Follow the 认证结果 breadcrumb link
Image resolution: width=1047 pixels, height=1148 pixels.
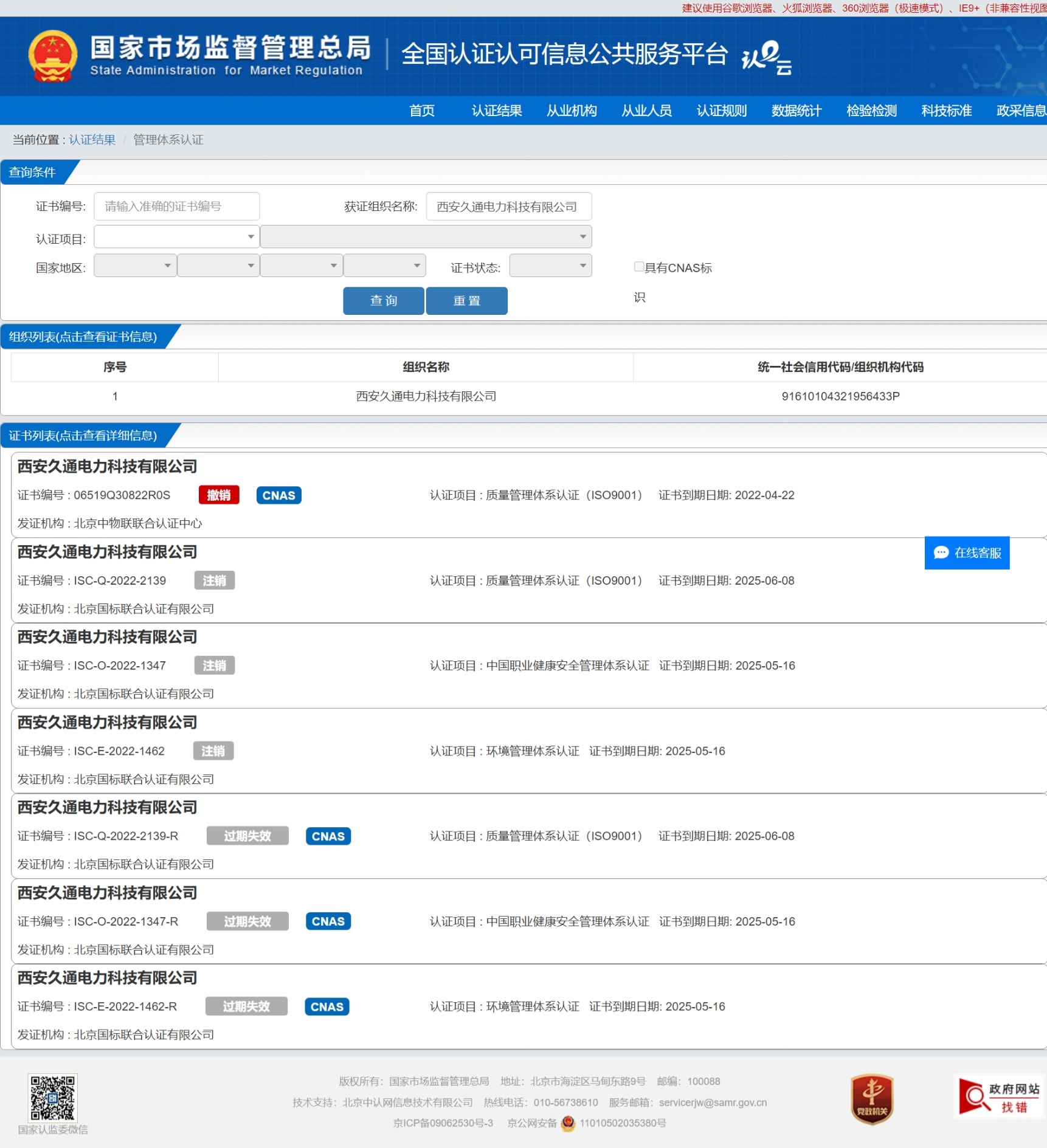click(x=92, y=140)
